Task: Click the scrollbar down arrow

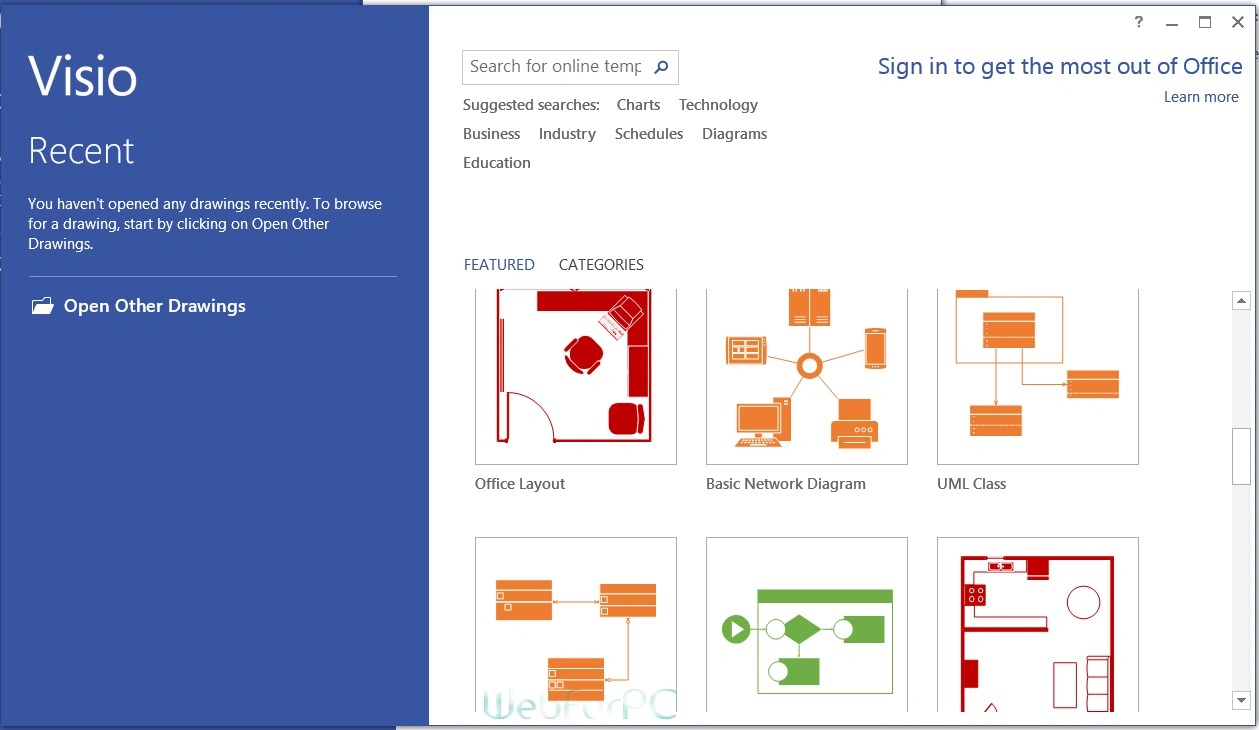Action: [1241, 700]
